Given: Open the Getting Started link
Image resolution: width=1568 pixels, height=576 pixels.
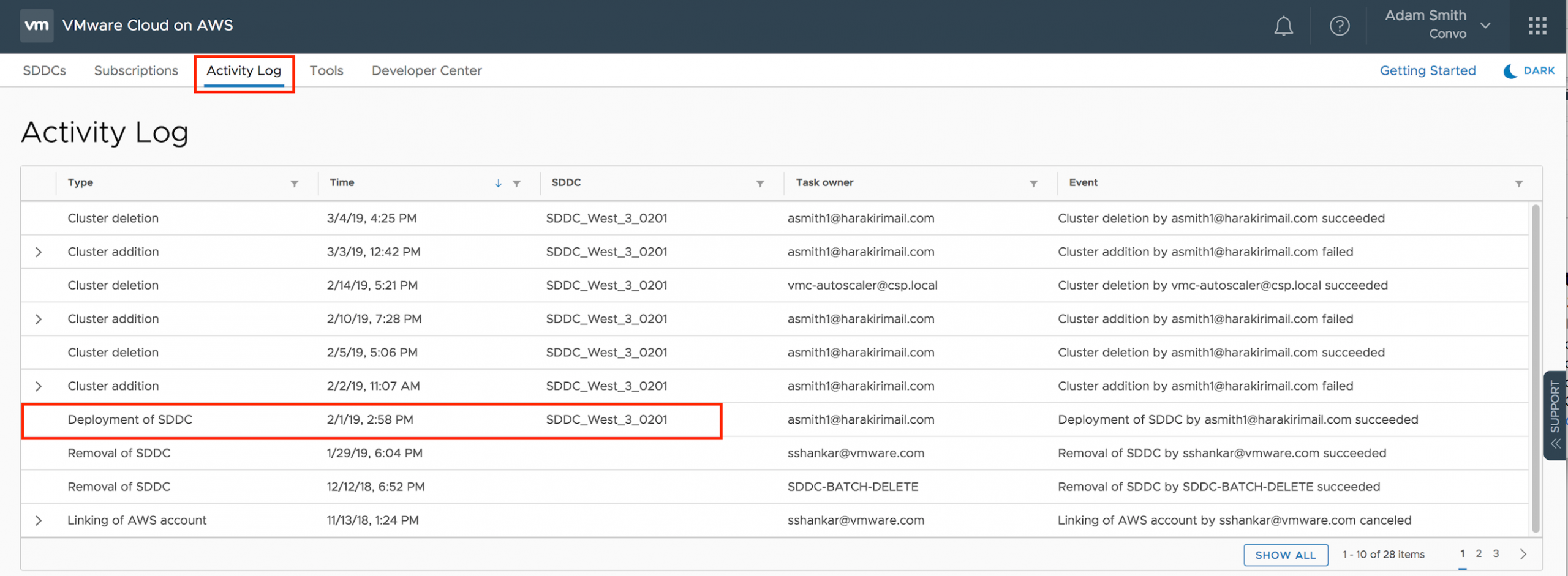Looking at the screenshot, I should tap(1427, 71).
